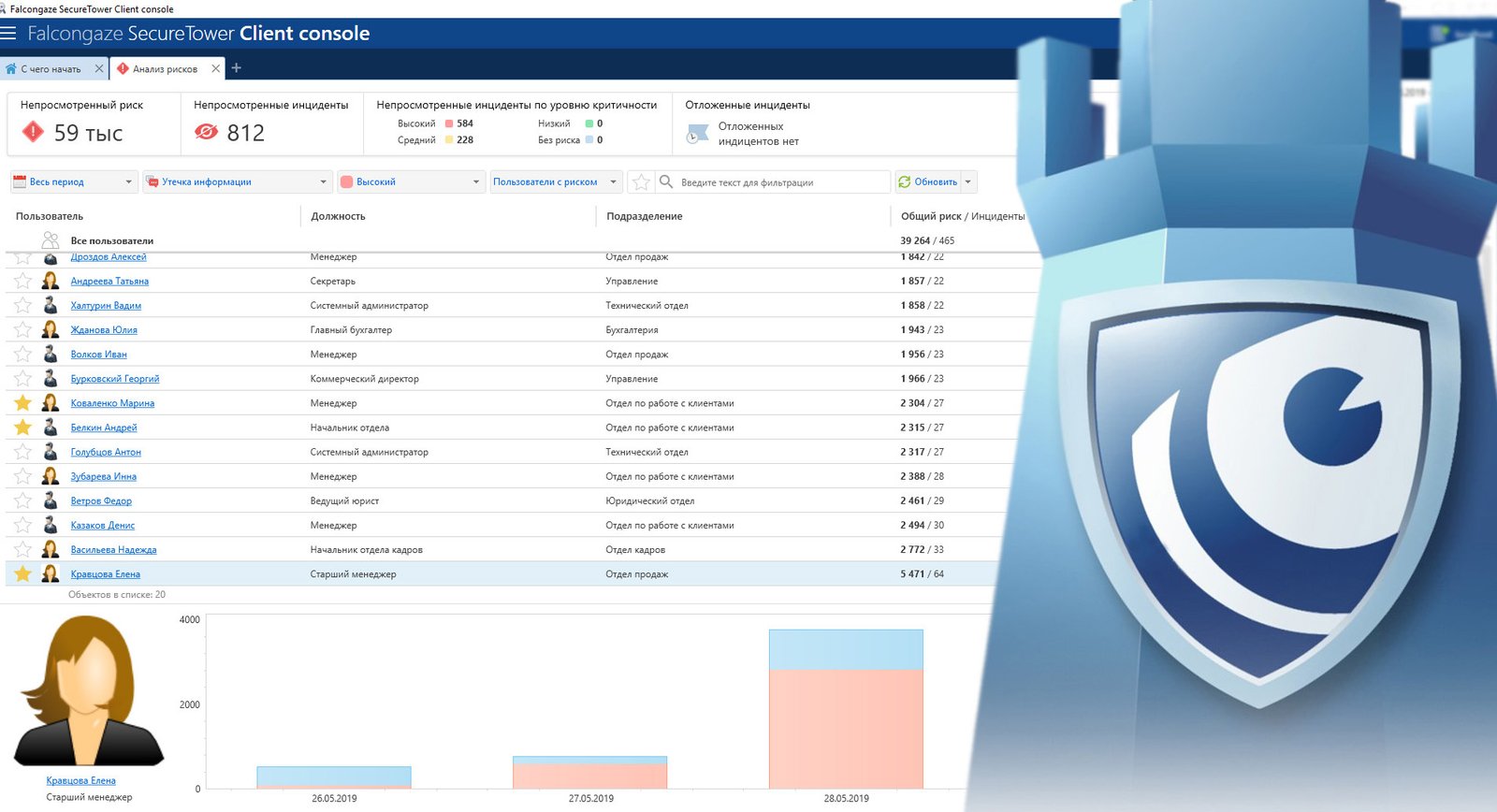The image size is (1497, 812).
Task: Click the crossed-eye unviewed incidents icon
Action: point(206,132)
